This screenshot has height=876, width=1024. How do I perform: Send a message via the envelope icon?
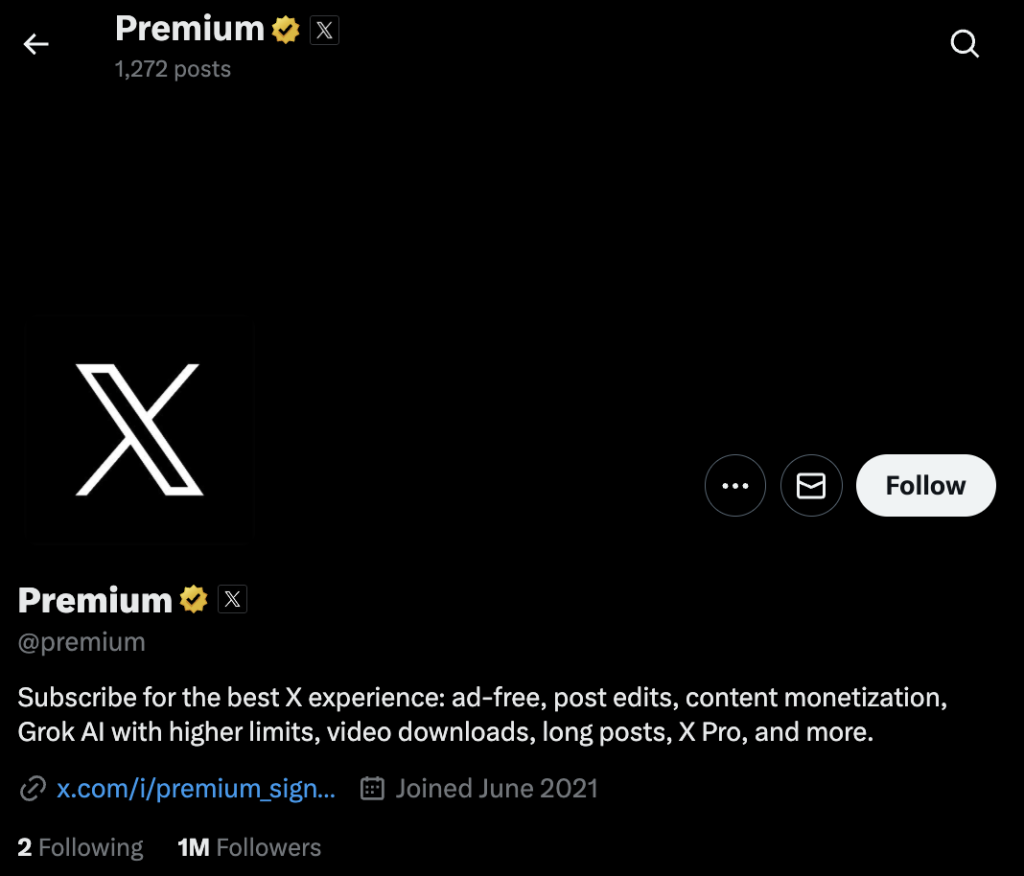811,486
